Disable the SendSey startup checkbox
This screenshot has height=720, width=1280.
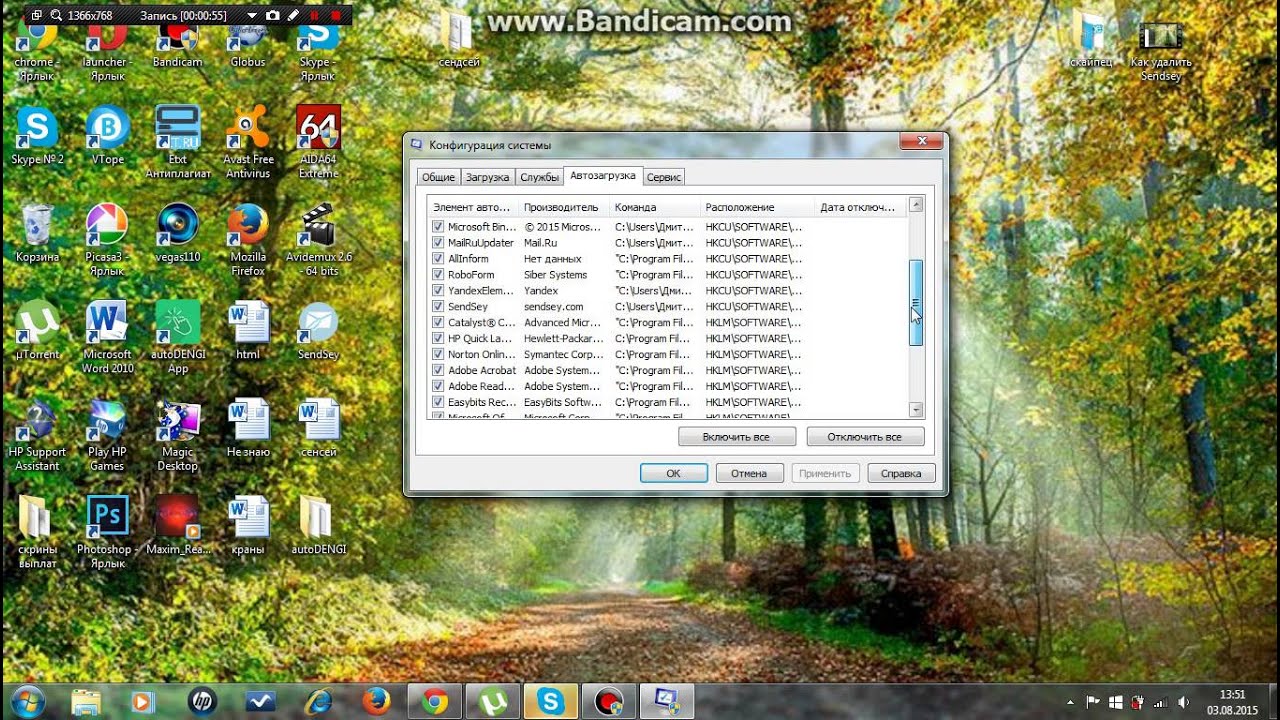(x=438, y=307)
